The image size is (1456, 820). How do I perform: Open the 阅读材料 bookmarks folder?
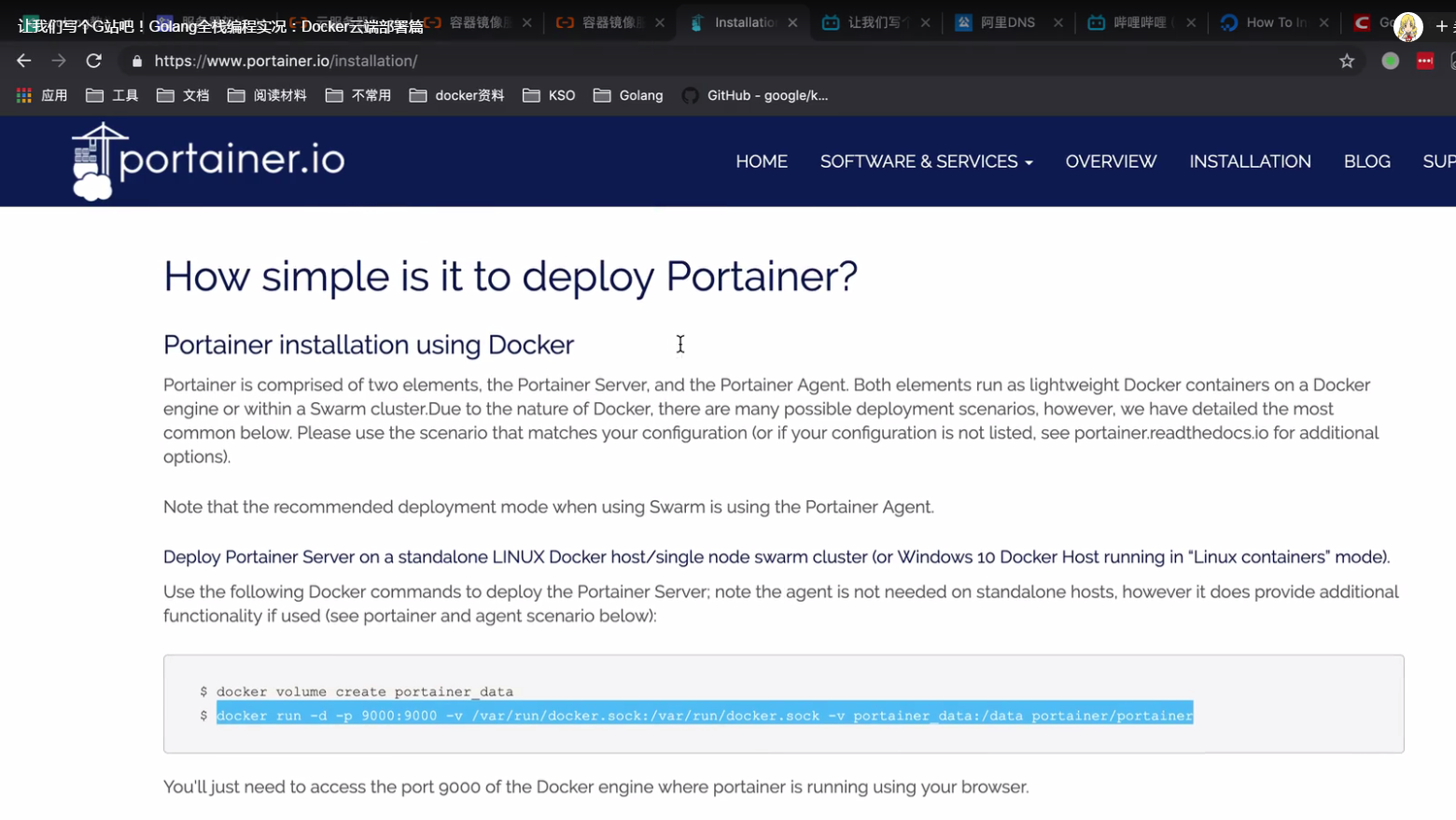pos(267,95)
